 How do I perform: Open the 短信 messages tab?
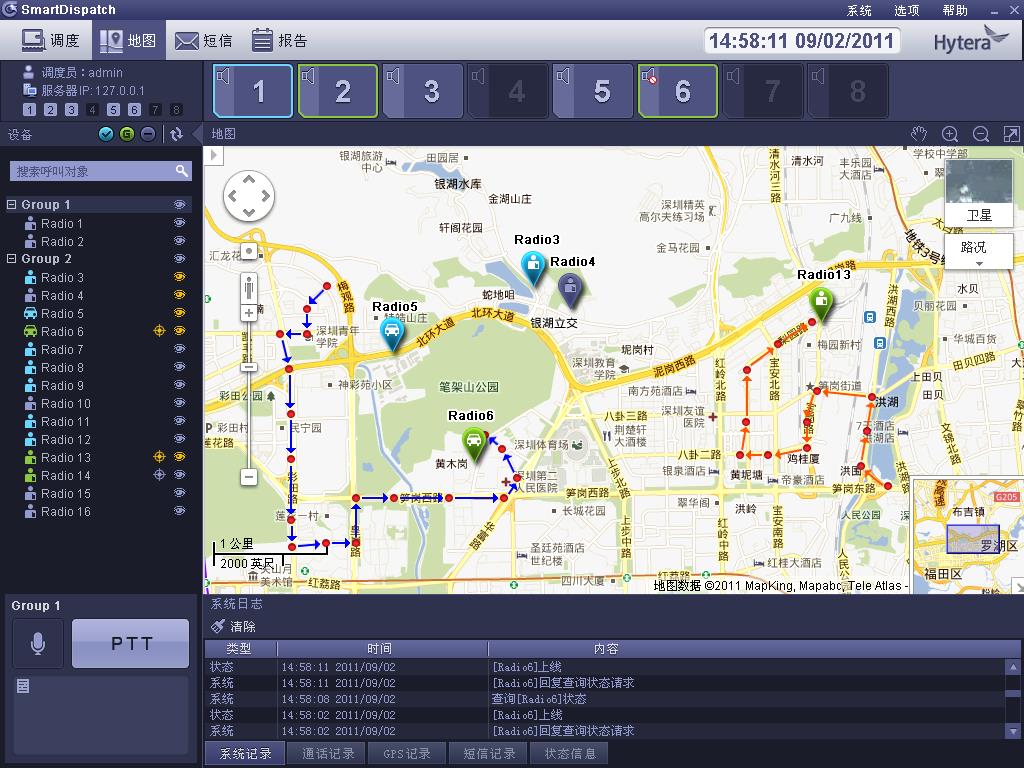click(x=204, y=40)
